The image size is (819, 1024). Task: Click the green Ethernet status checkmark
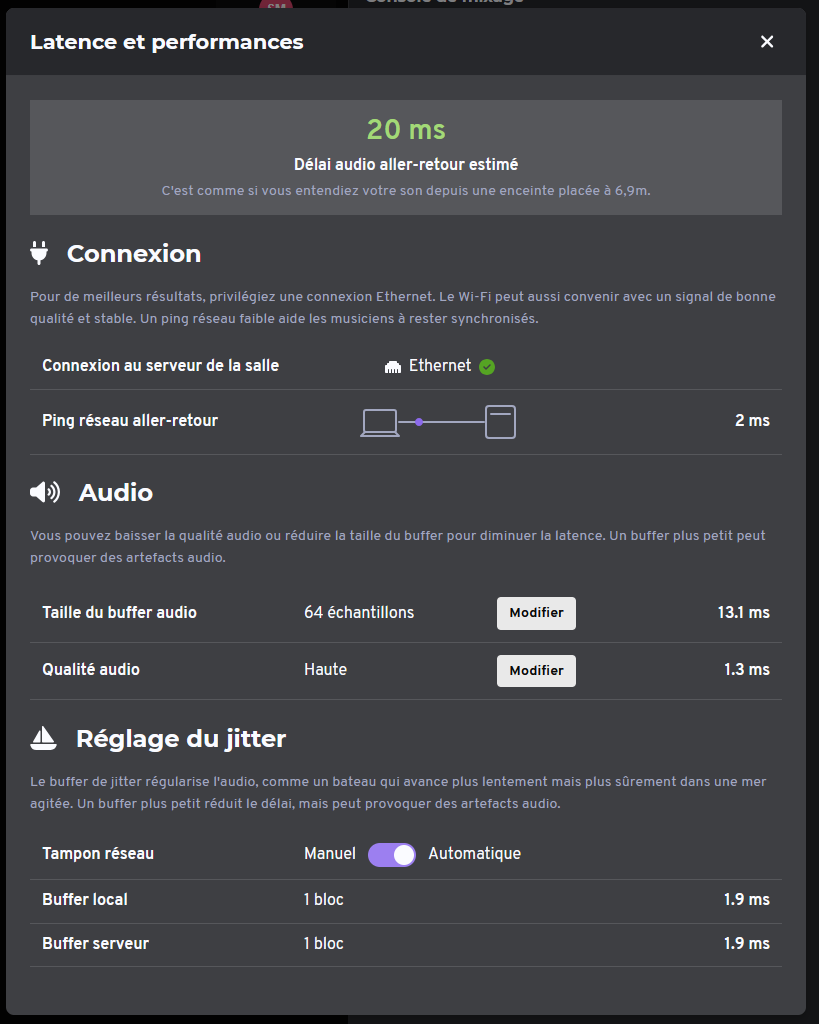click(487, 367)
